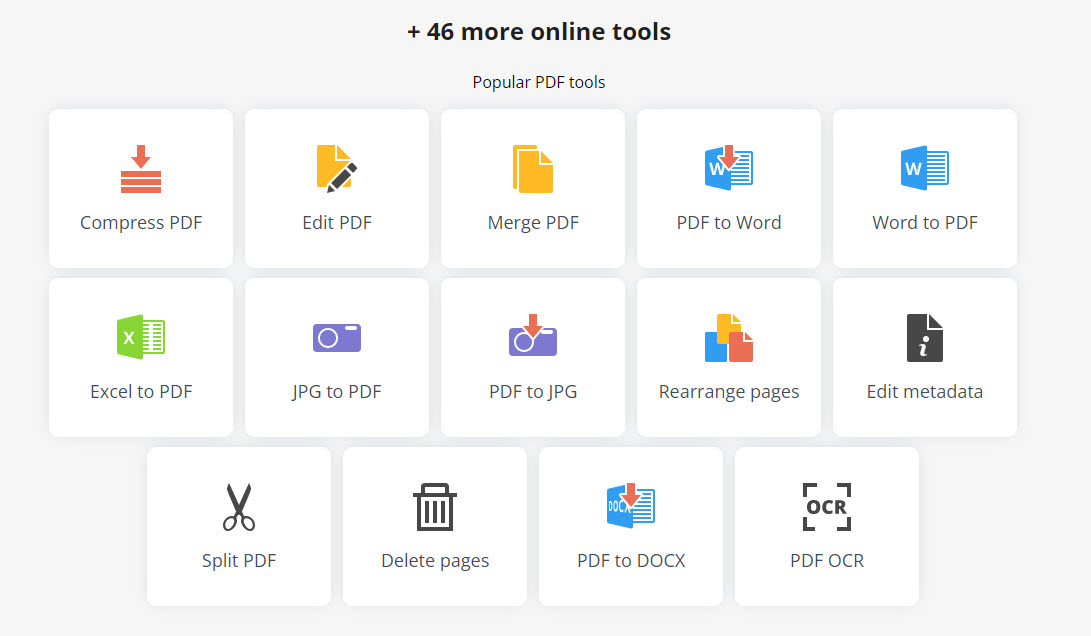Select the Edit PDF pencil icon
Viewport: 1091px width, 636px height.
[x=336, y=169]
